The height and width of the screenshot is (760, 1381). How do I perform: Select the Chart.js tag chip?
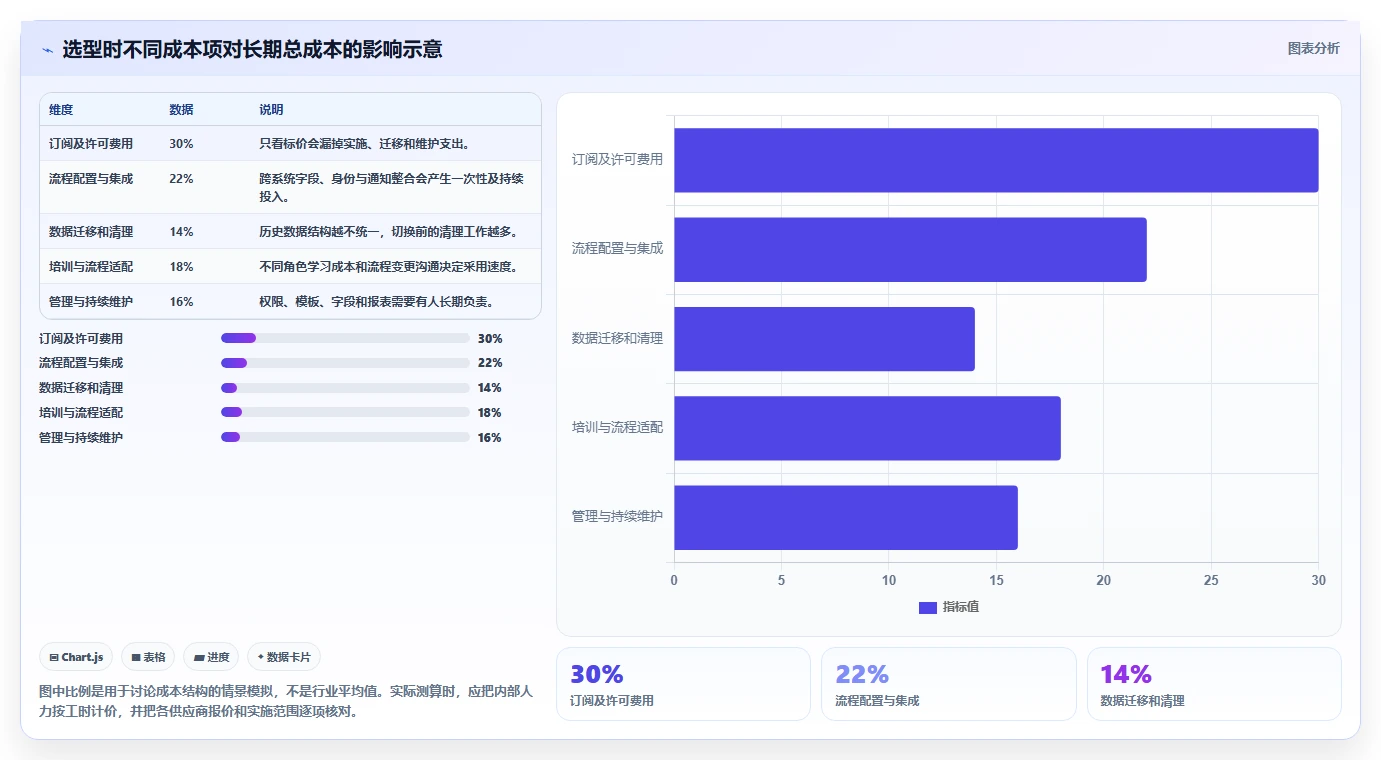(x=77, y=657)
